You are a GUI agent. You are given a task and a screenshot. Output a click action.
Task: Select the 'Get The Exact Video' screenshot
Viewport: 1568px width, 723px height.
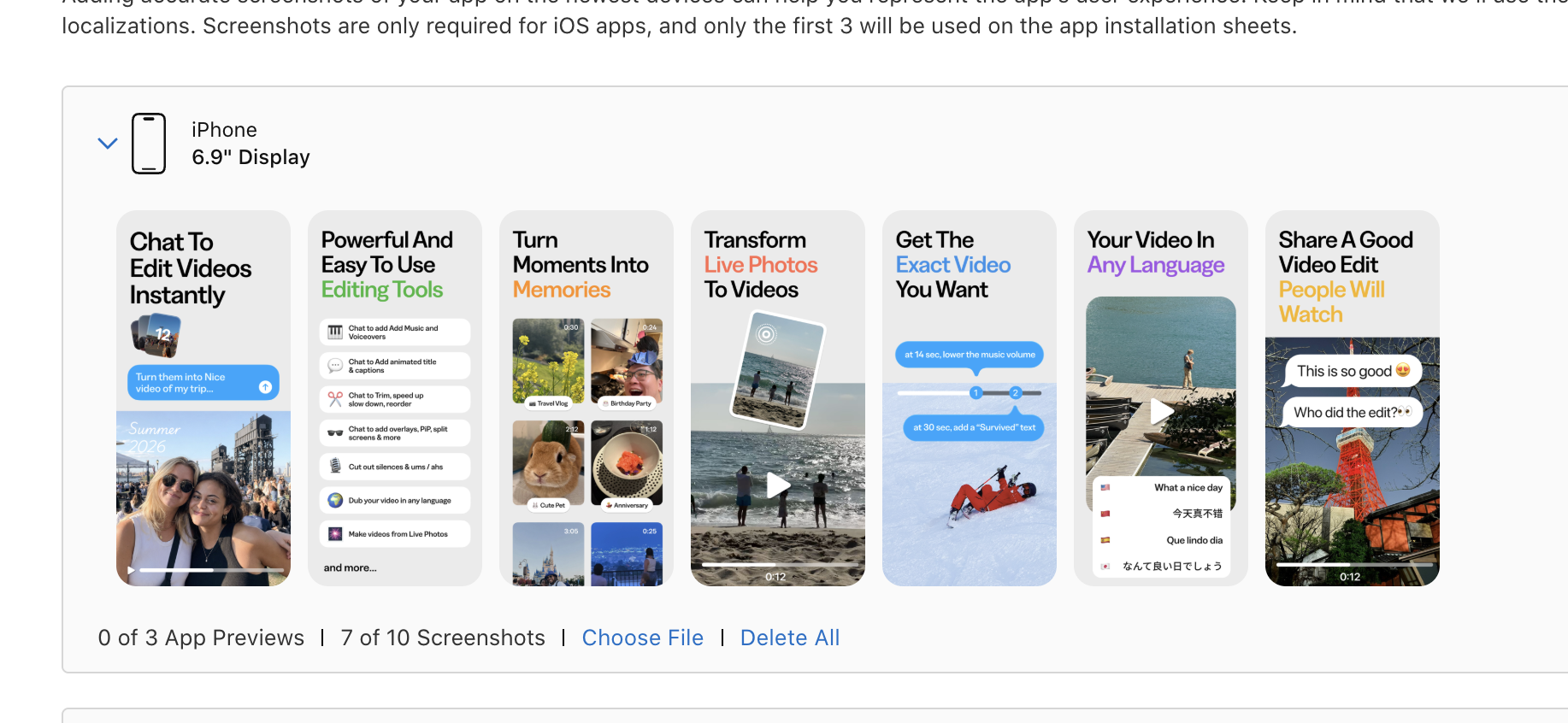[x=970, y=398]
